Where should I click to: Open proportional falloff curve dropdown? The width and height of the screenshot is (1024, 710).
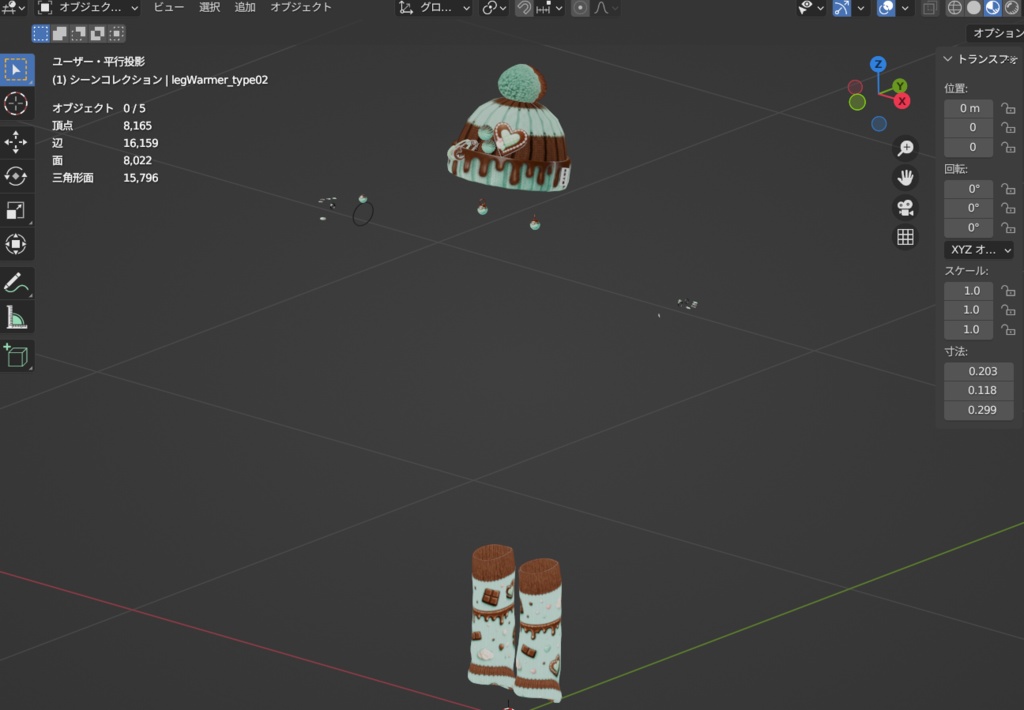coord(605,8)
